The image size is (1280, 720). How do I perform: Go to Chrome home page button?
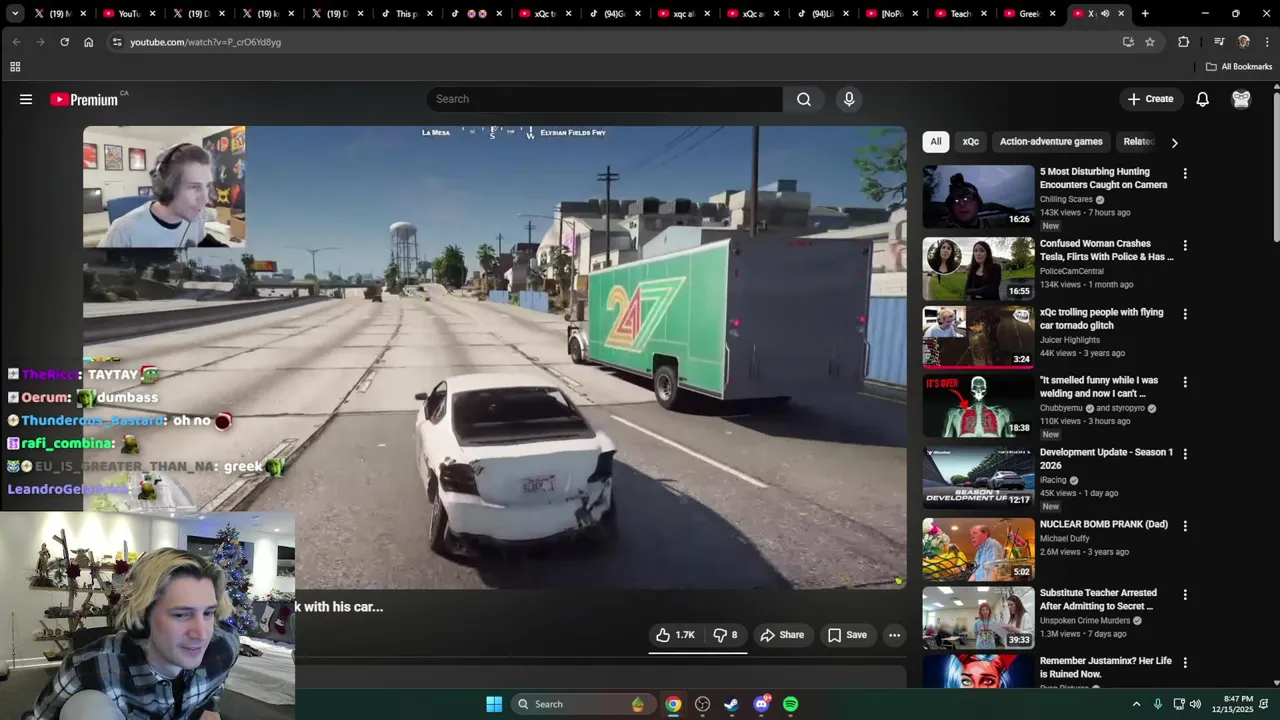tap(89, 42)
